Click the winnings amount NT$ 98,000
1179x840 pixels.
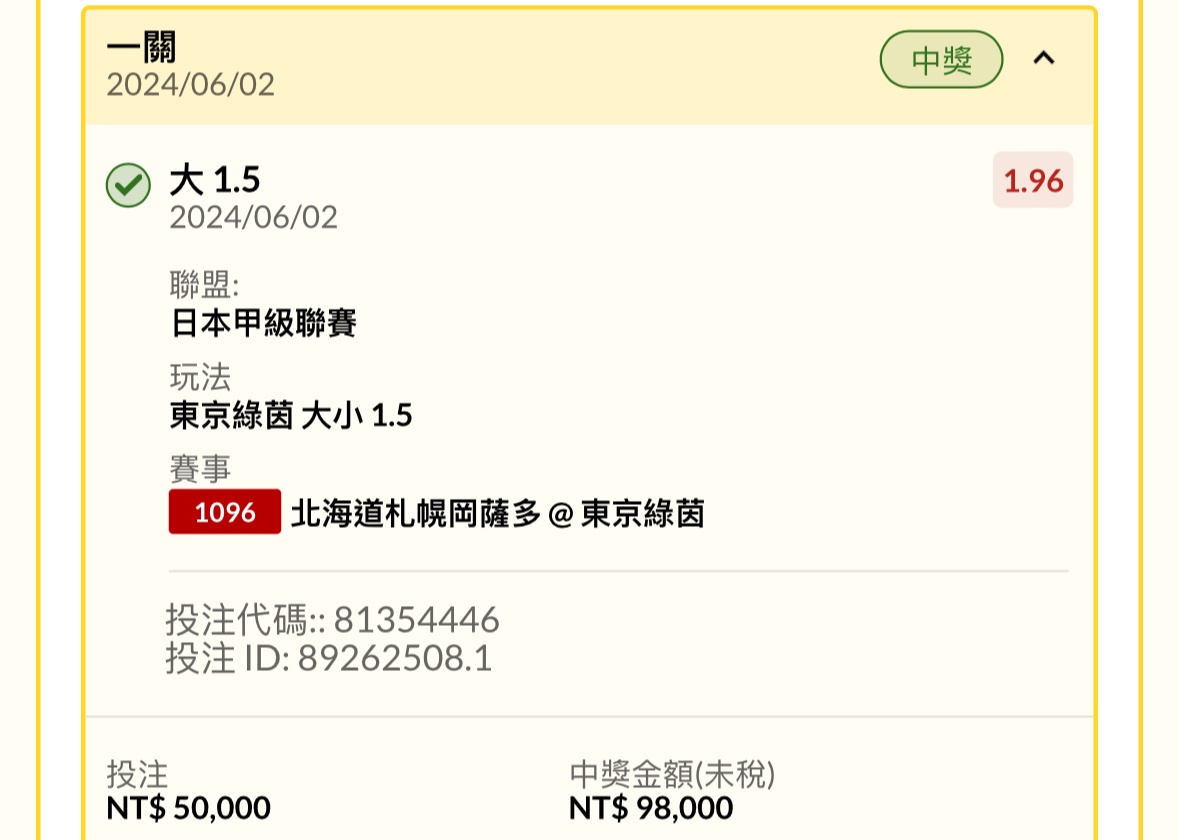650,807
